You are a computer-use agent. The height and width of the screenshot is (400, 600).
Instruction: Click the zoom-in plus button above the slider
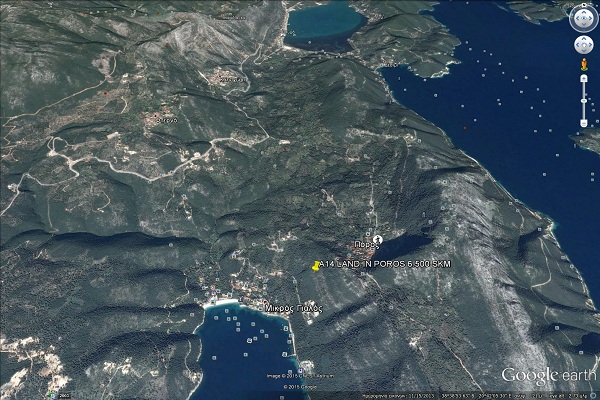point(583,77)
